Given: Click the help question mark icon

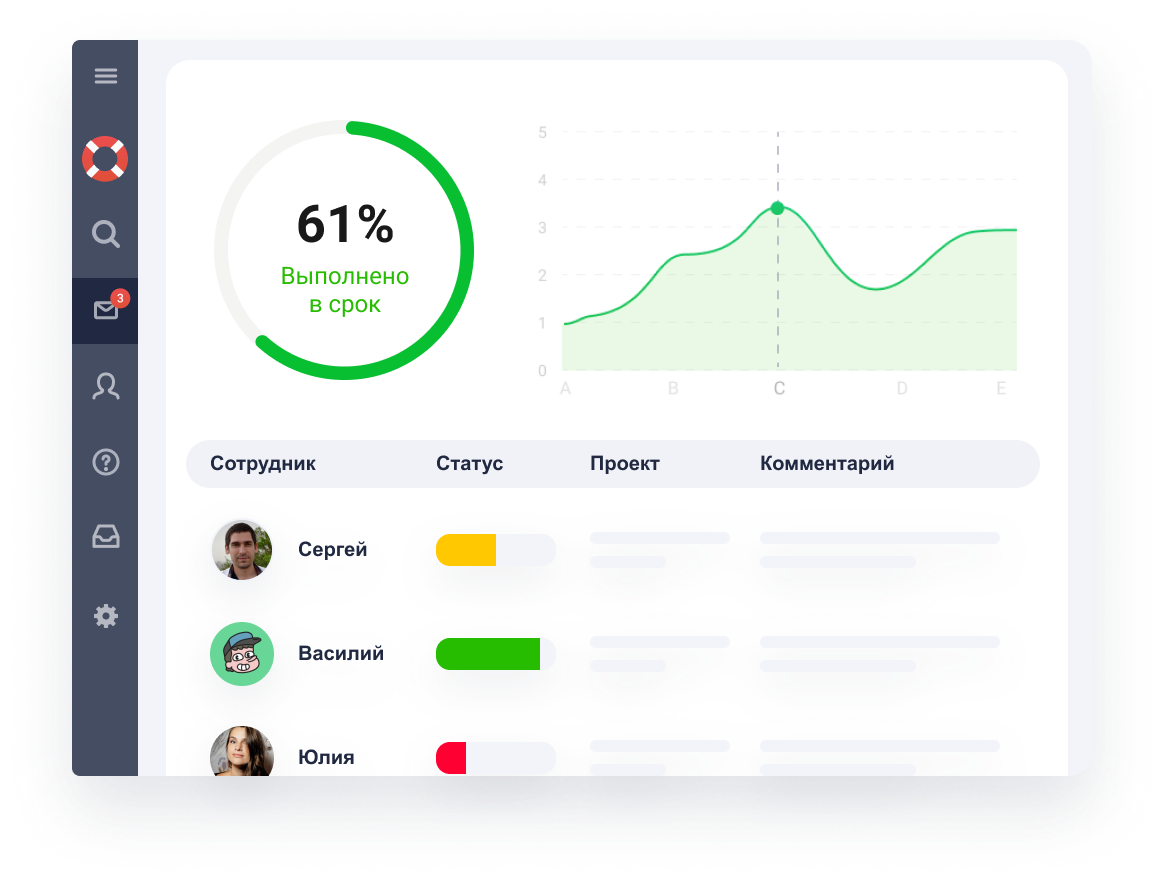Looking at the screenshot, I should point(105,462).
